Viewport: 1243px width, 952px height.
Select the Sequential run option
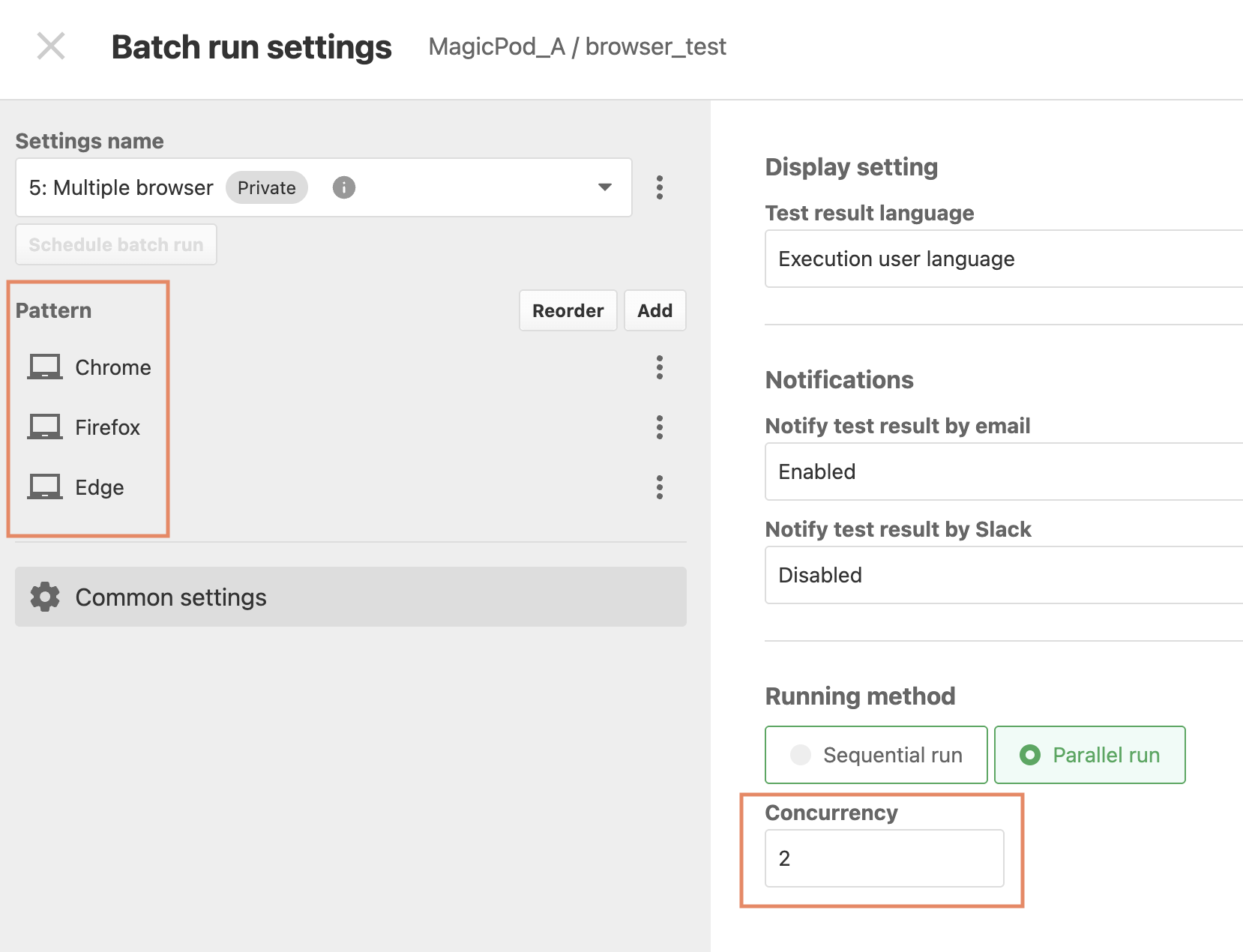click(876, 755)
